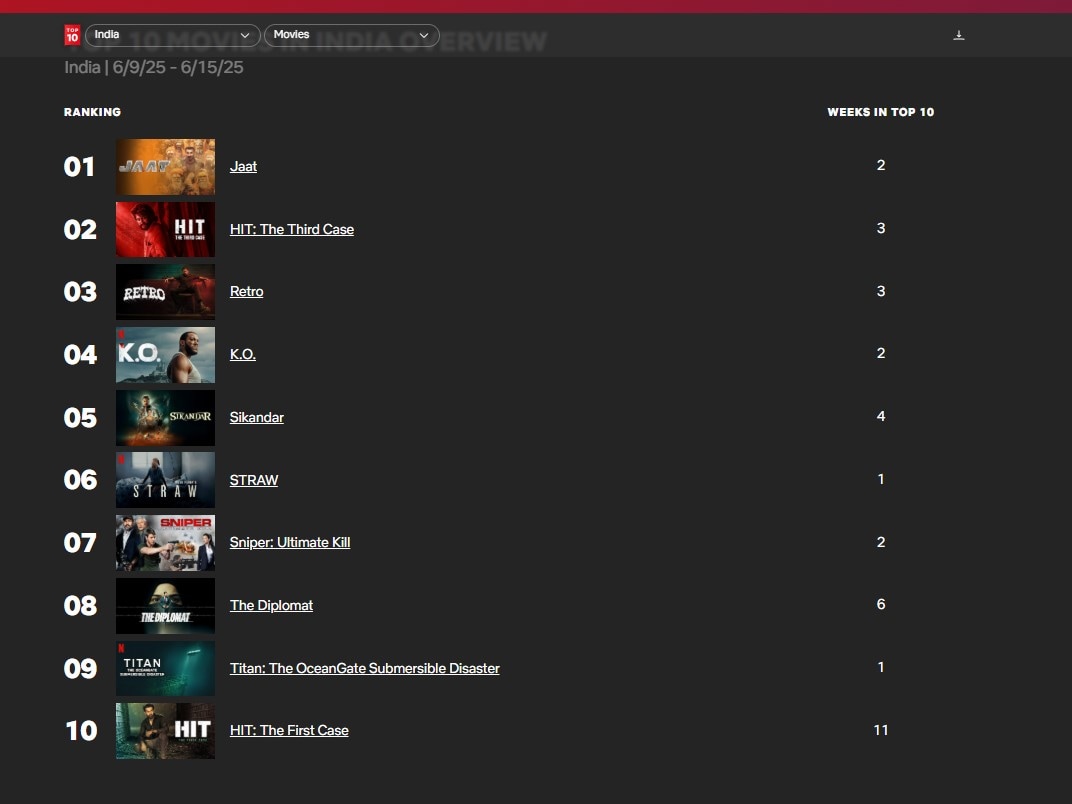Open the HIT: The First Case link
The width and height of the screenshot is (1072, 804).
click(x=289, y=730)
